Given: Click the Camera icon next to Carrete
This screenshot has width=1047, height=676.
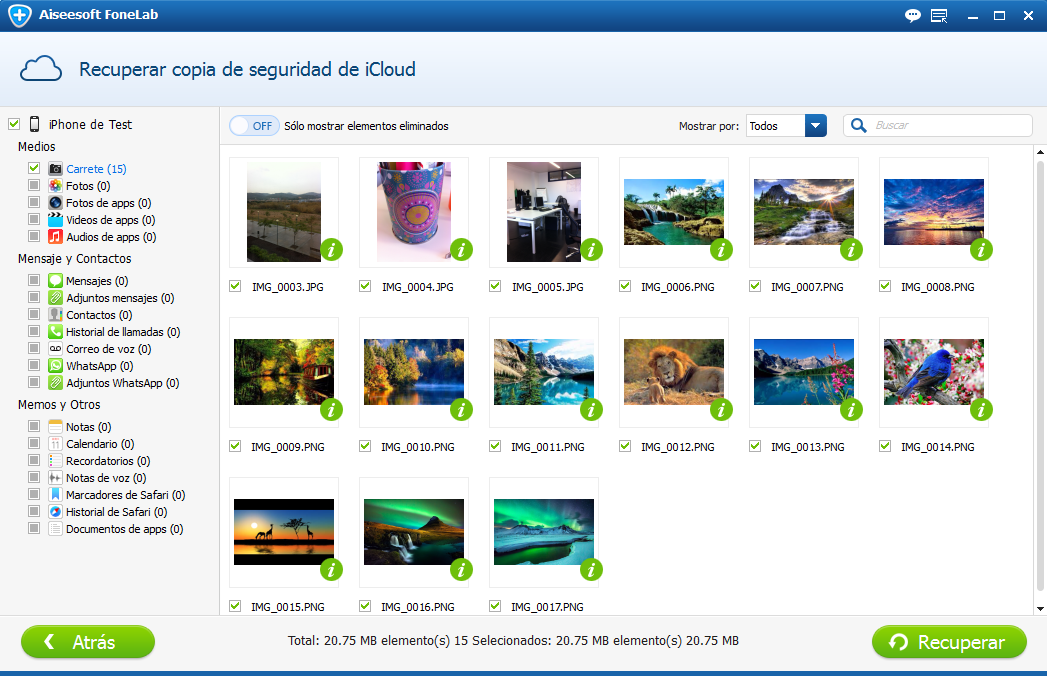Looking at the screenshot, I should (x=55, y=168).
